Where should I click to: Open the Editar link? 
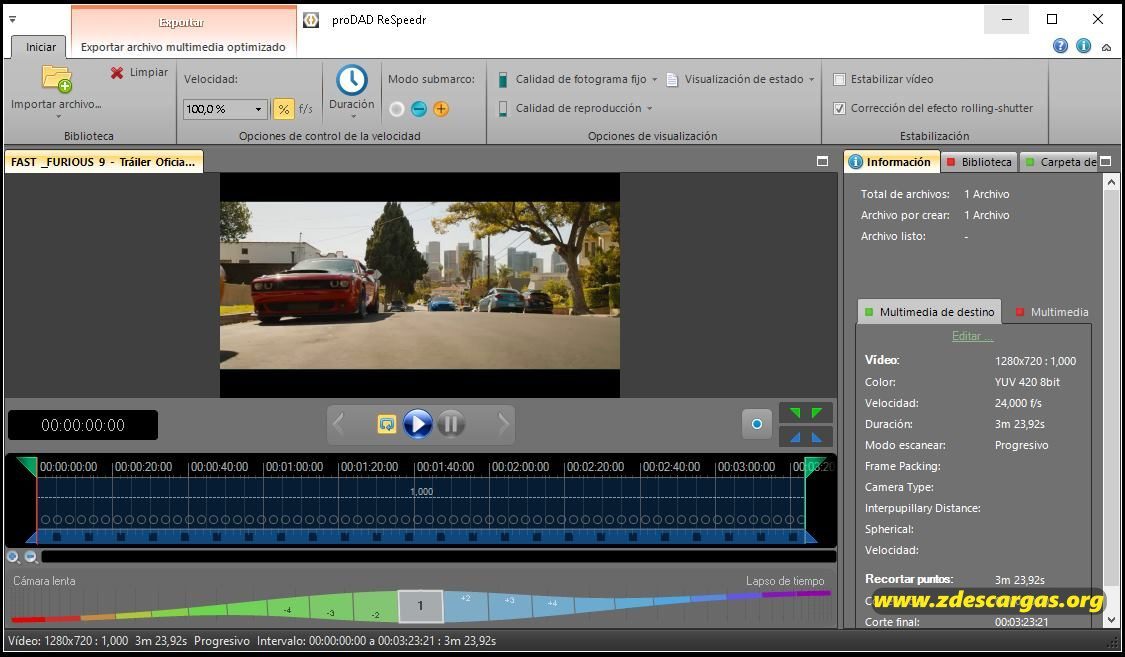[x=972, y=336]
